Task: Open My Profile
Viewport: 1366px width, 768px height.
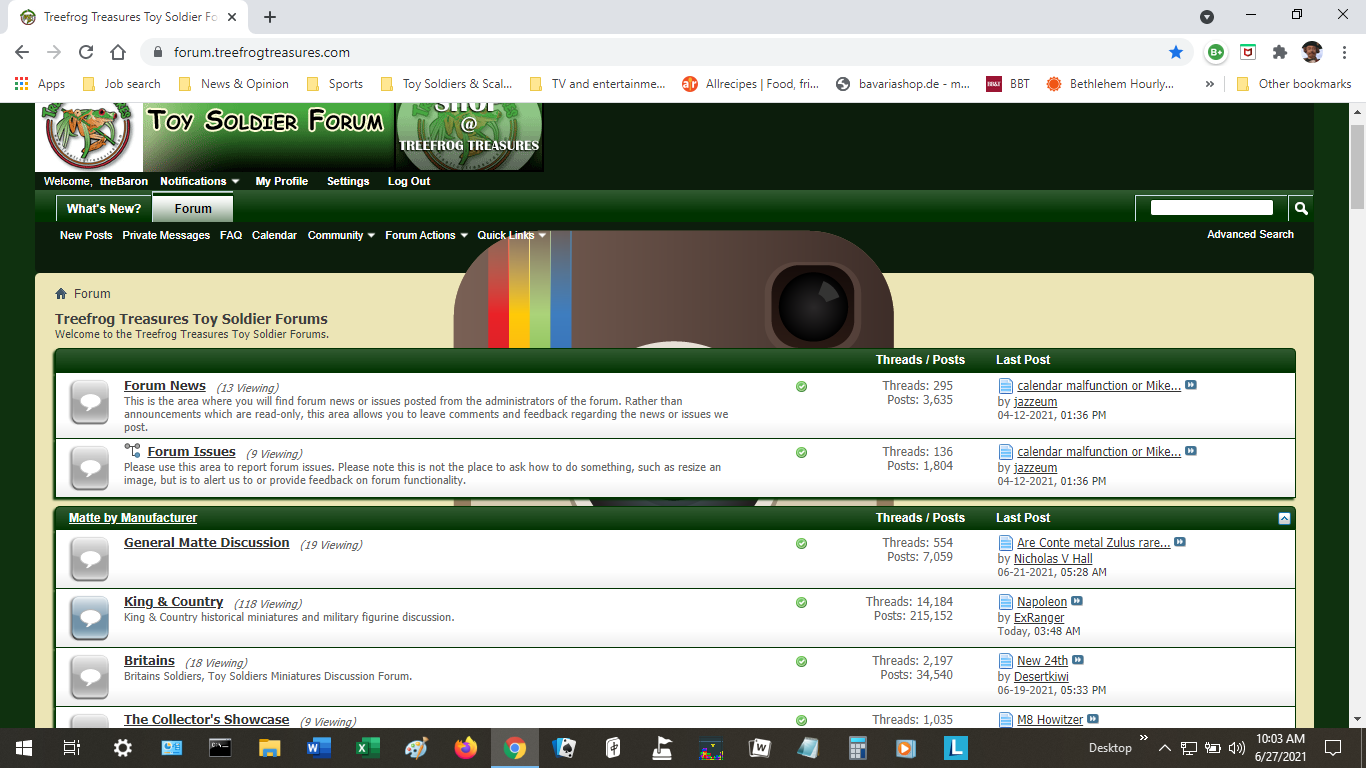Action: [x=282, y=181]
